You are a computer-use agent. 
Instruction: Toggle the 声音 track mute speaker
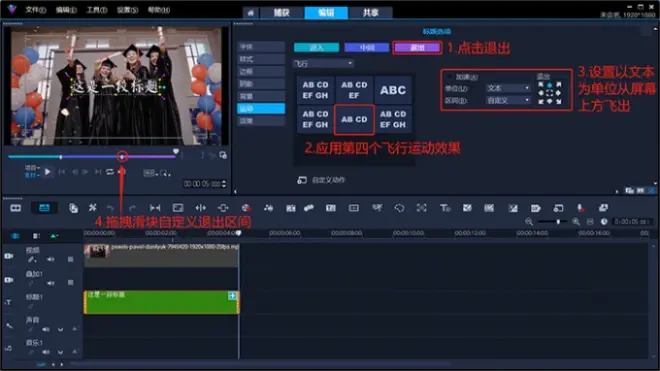tap(45, 329)
